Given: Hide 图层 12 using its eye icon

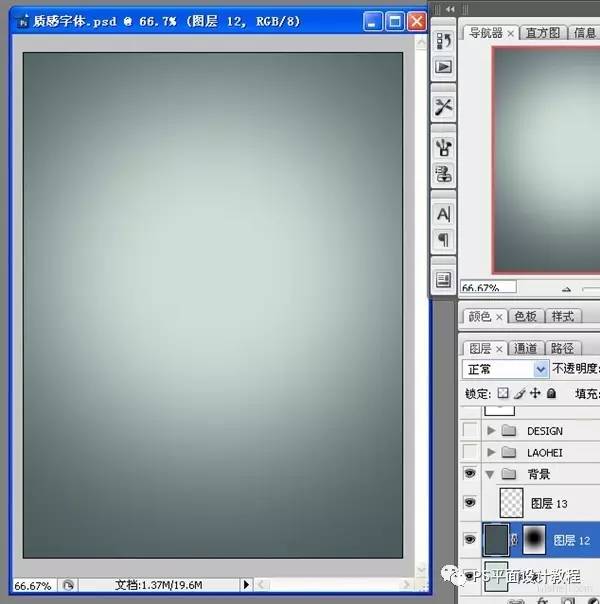Looking at the screenshot, I should pos(470,539).
